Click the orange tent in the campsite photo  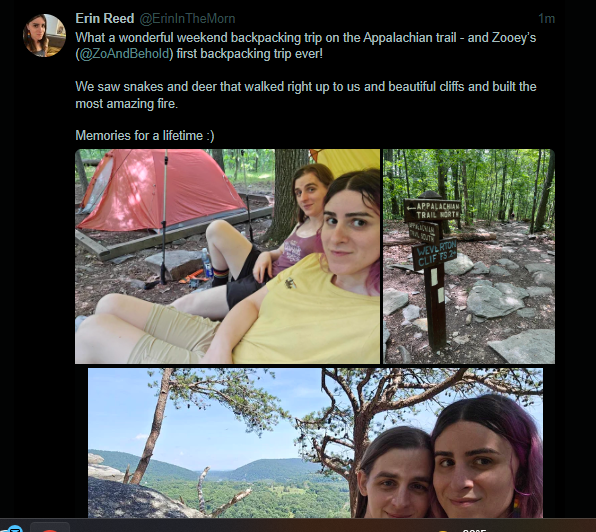tap(162, 190)
